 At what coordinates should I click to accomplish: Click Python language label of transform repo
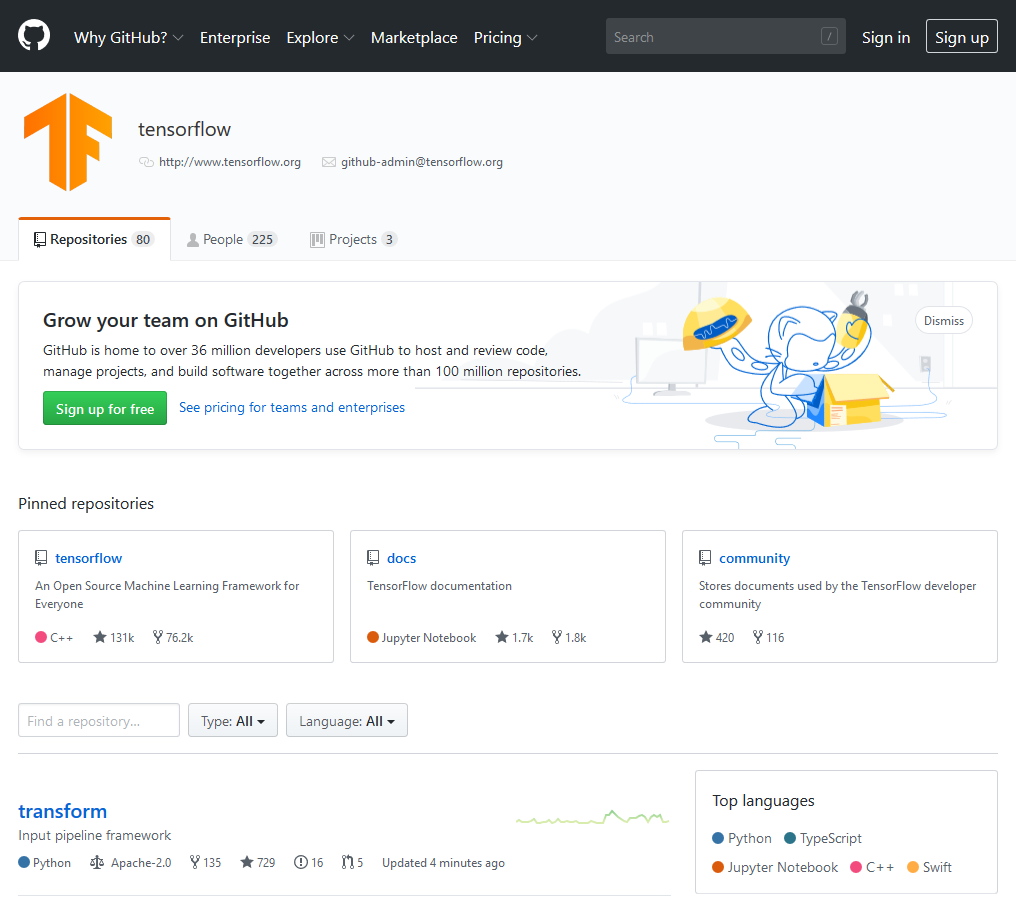point(52,863)
